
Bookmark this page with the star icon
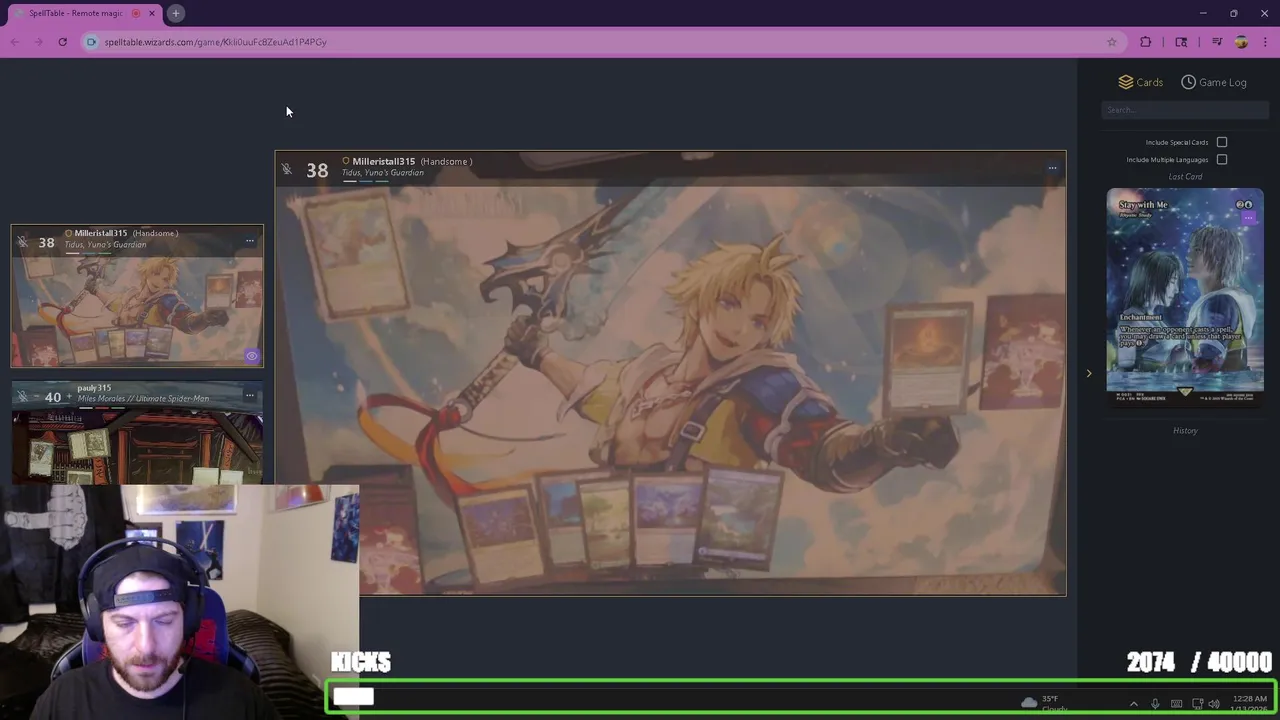pos(1111,42)
